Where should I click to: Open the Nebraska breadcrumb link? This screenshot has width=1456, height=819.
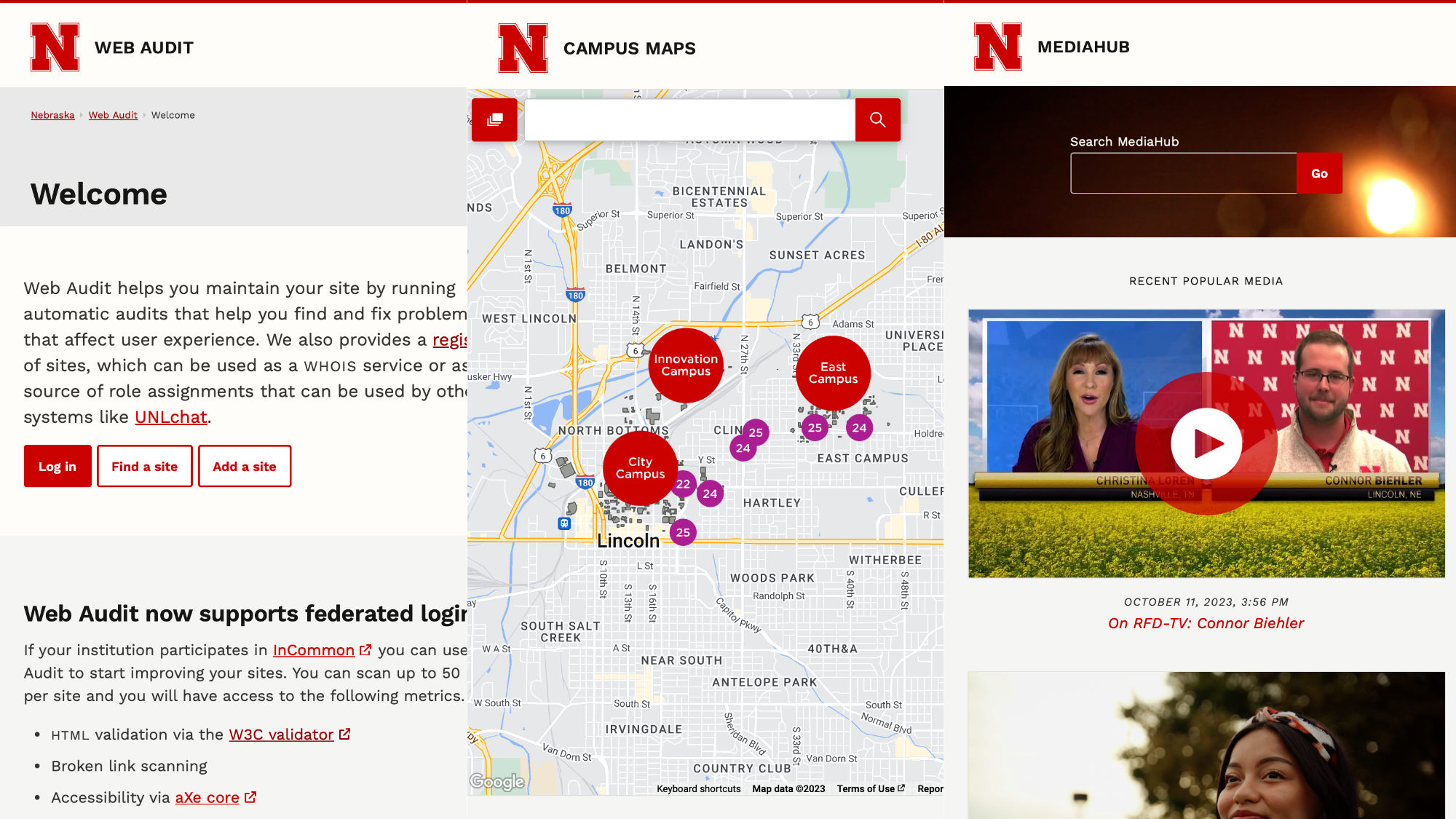[x=52, y=115]
